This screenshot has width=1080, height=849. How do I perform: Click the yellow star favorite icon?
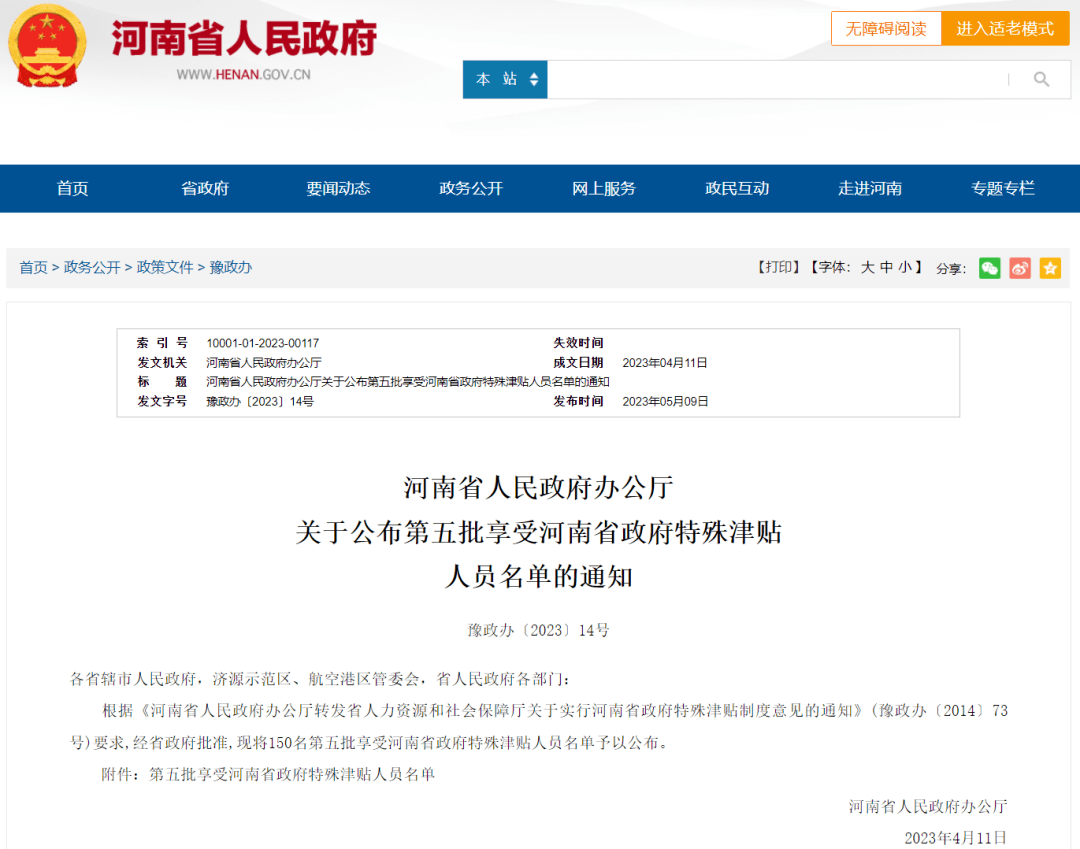[x=1050, y=268]
